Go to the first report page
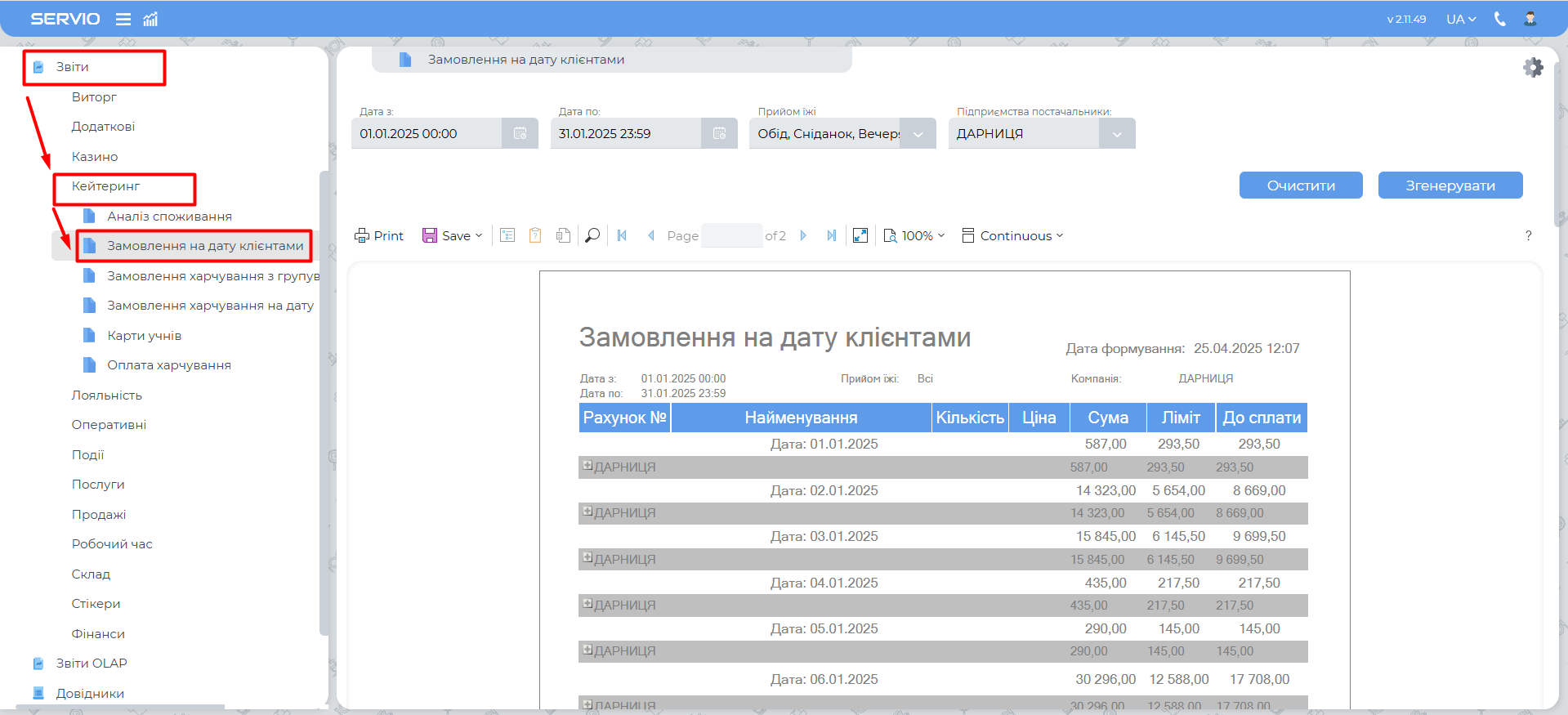 pos(622,235)
